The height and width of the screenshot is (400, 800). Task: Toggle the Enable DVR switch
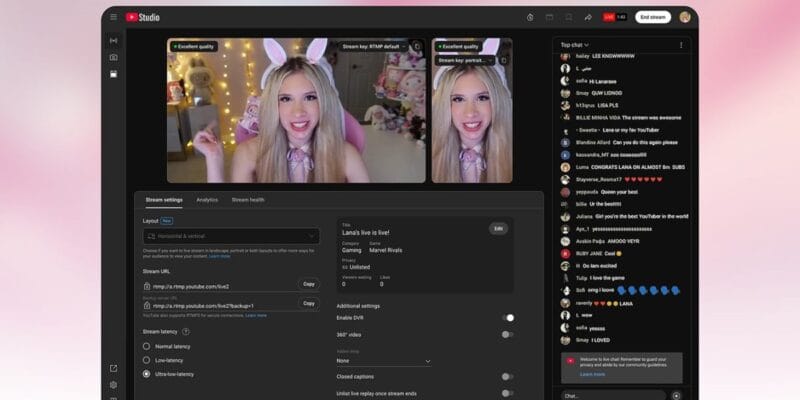tap(508, 318)
